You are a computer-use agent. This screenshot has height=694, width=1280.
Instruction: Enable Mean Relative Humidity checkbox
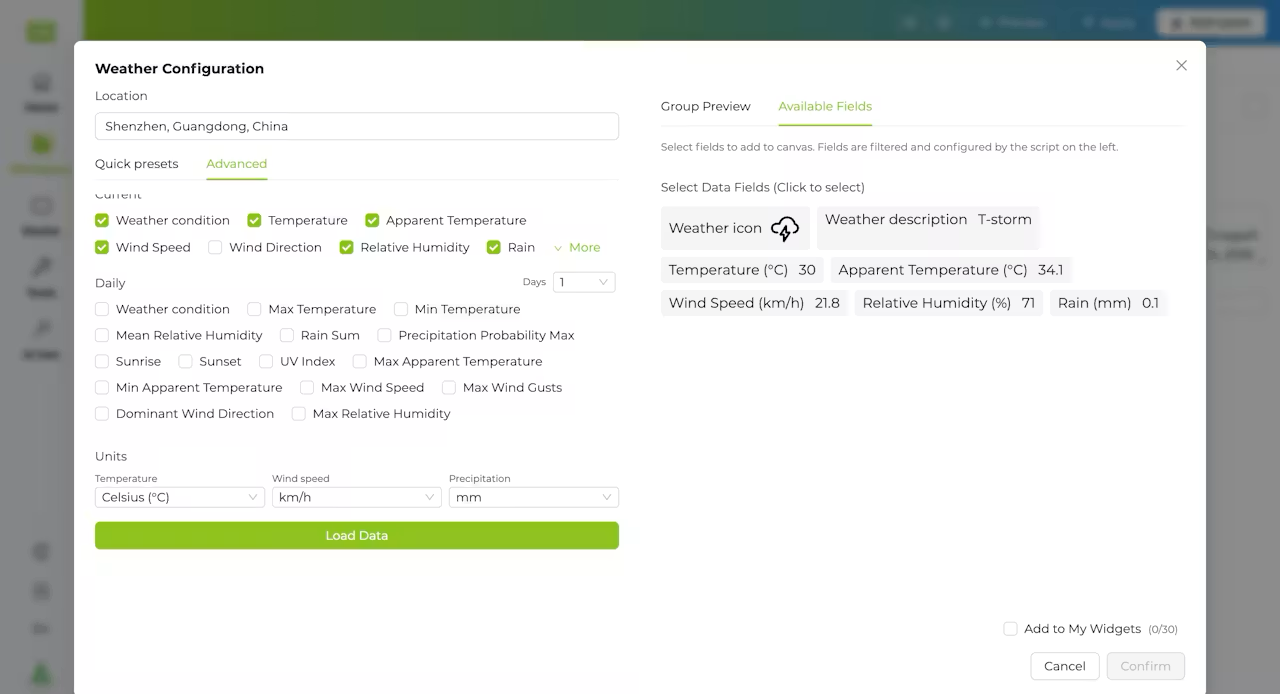[102, 335]
